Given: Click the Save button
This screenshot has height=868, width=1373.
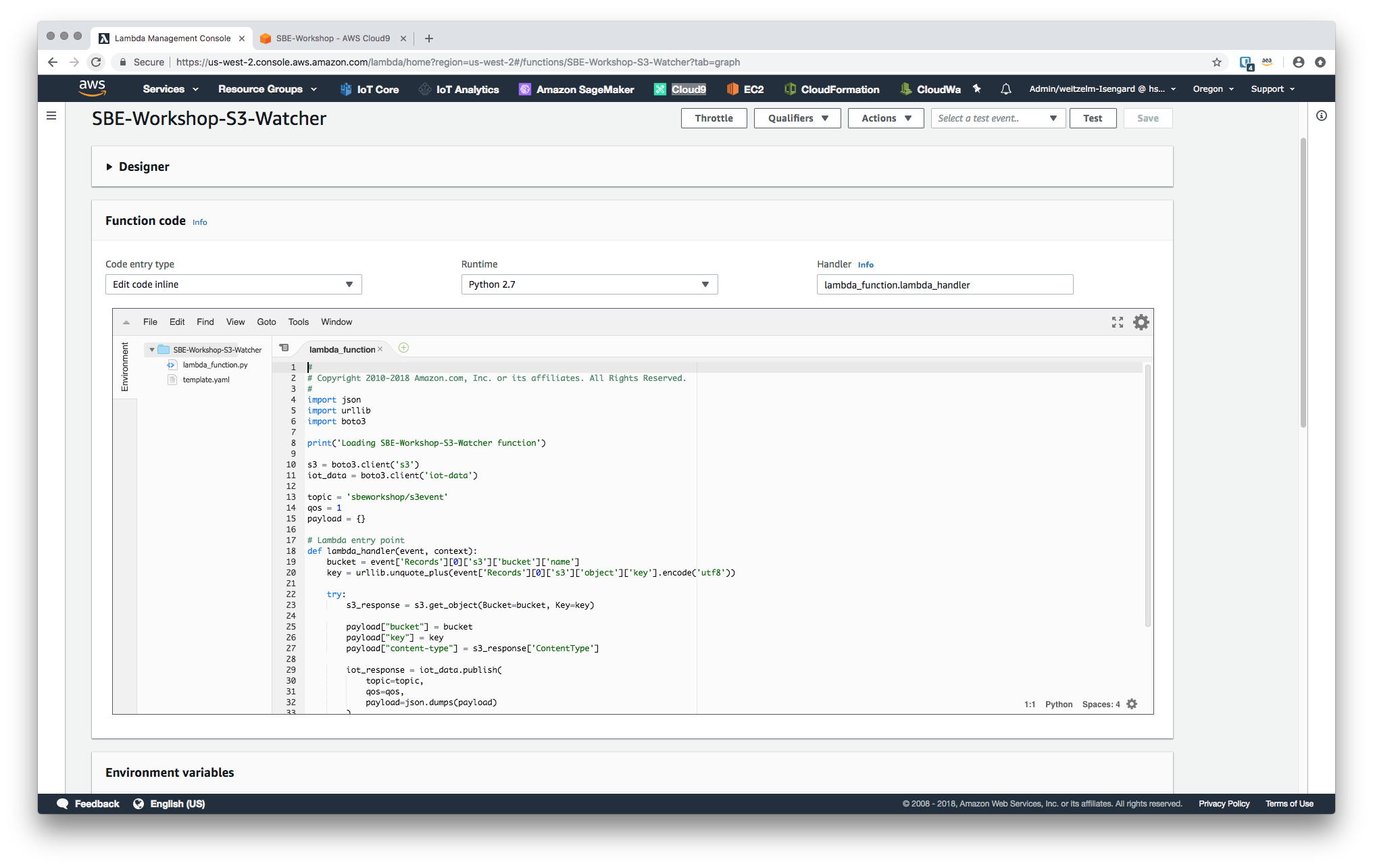Looking at the screenshot, I should pos(1147,118).
